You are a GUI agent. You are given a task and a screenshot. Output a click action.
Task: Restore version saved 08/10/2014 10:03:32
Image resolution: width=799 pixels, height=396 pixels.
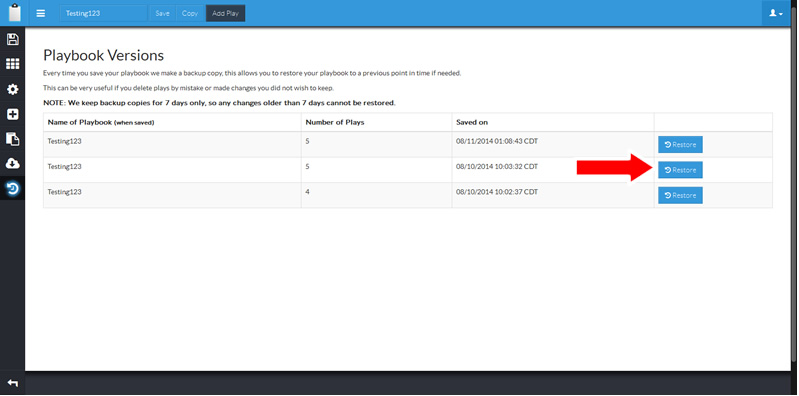point(680,170)
